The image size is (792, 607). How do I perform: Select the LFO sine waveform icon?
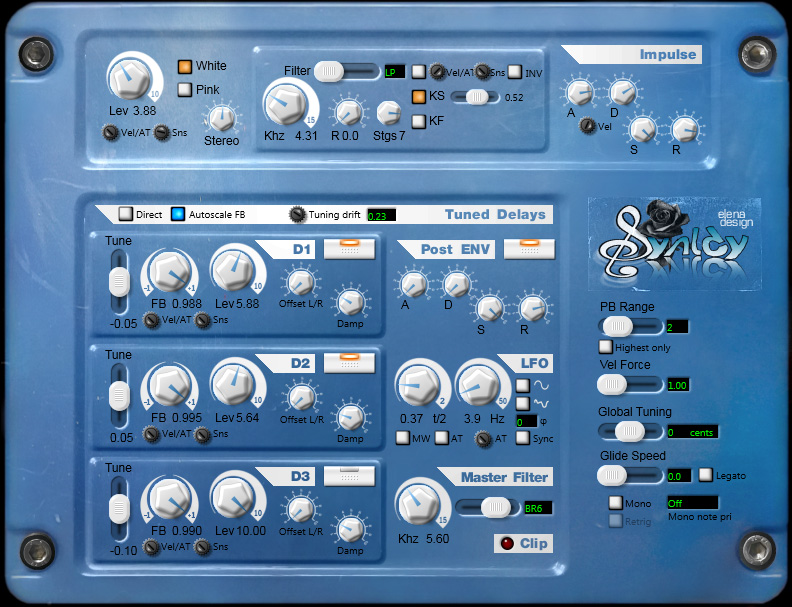click(522, 385)
